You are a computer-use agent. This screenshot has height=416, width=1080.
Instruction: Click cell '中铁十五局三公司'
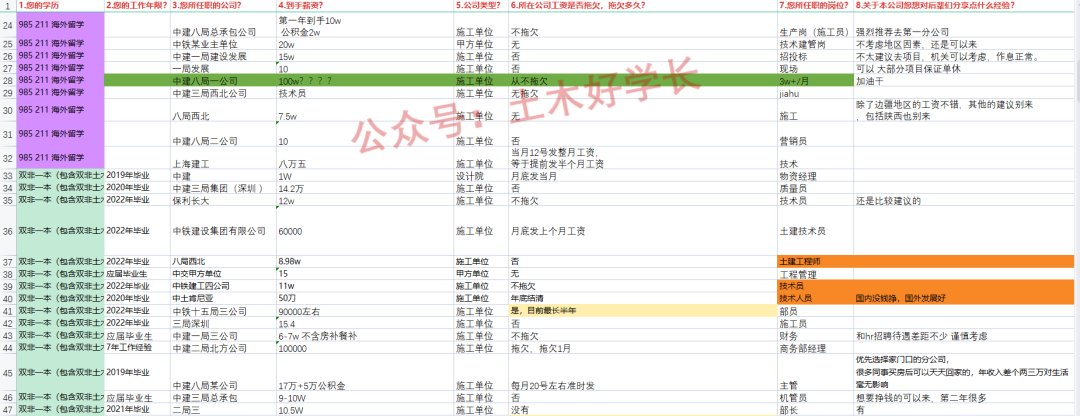[x=223, y=311]
